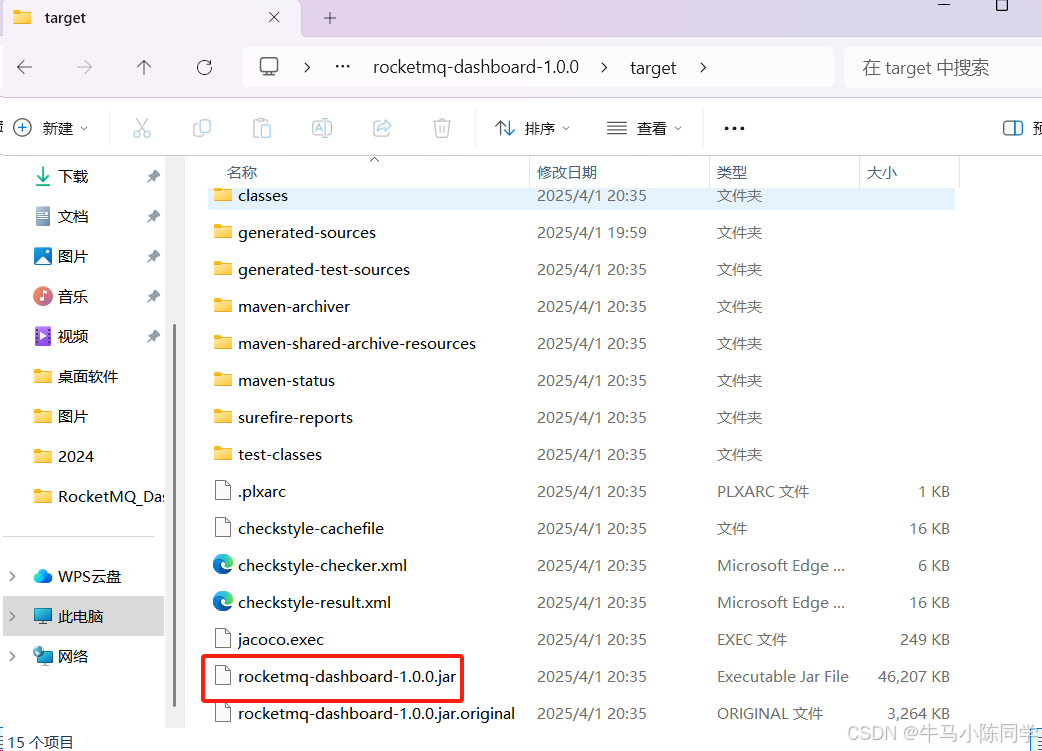Click the breadcrumb ellipsis to show hidden path
The width and height of the screenshot is (1042, 751).
tap(342, 67)
